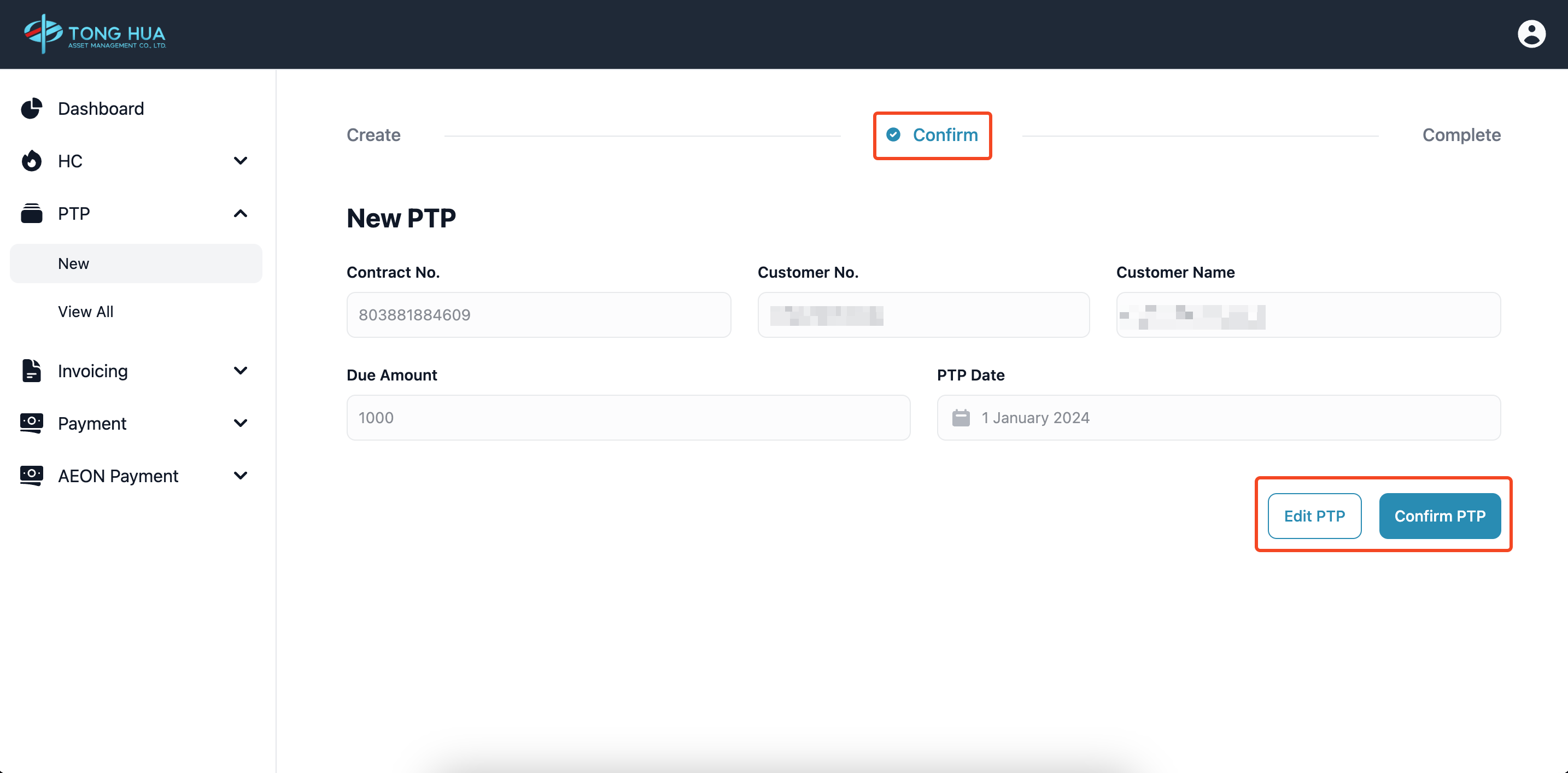This screenshot has height=773, width=1568.
Task: Click the PTP wallet icon
Action: (x=32, y=214)
